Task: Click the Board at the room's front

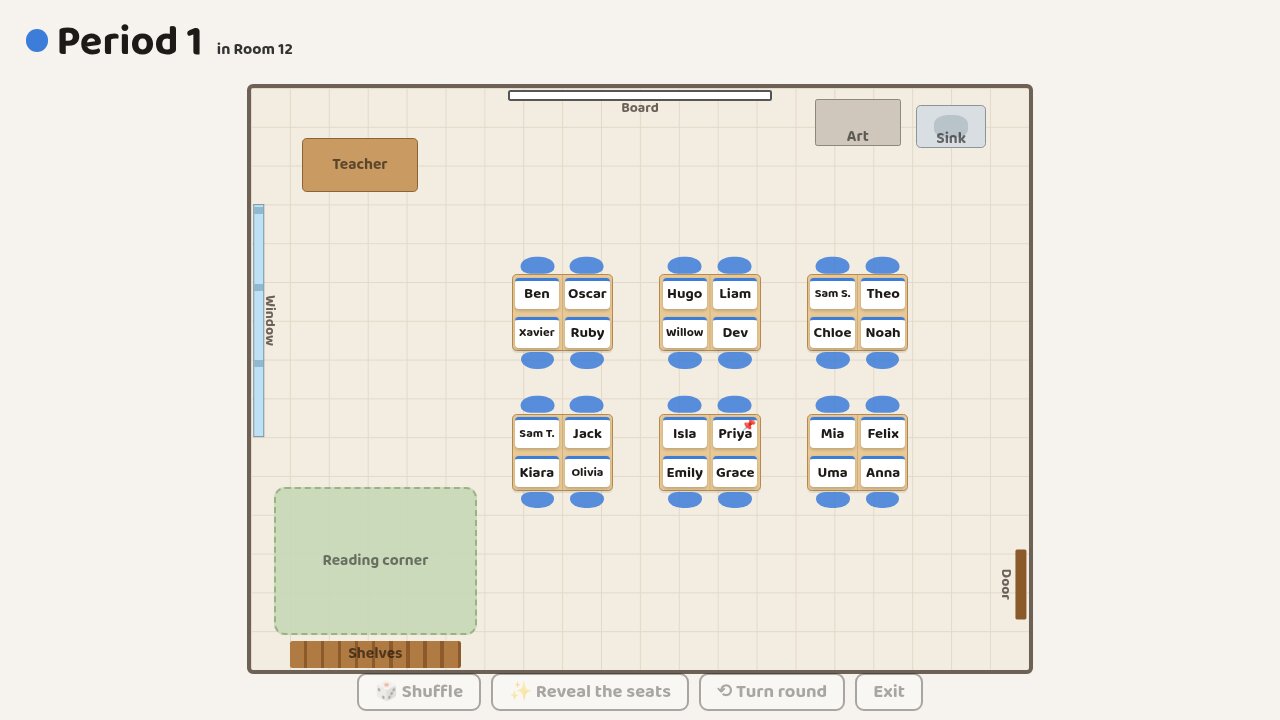Action: click(640, 96)
